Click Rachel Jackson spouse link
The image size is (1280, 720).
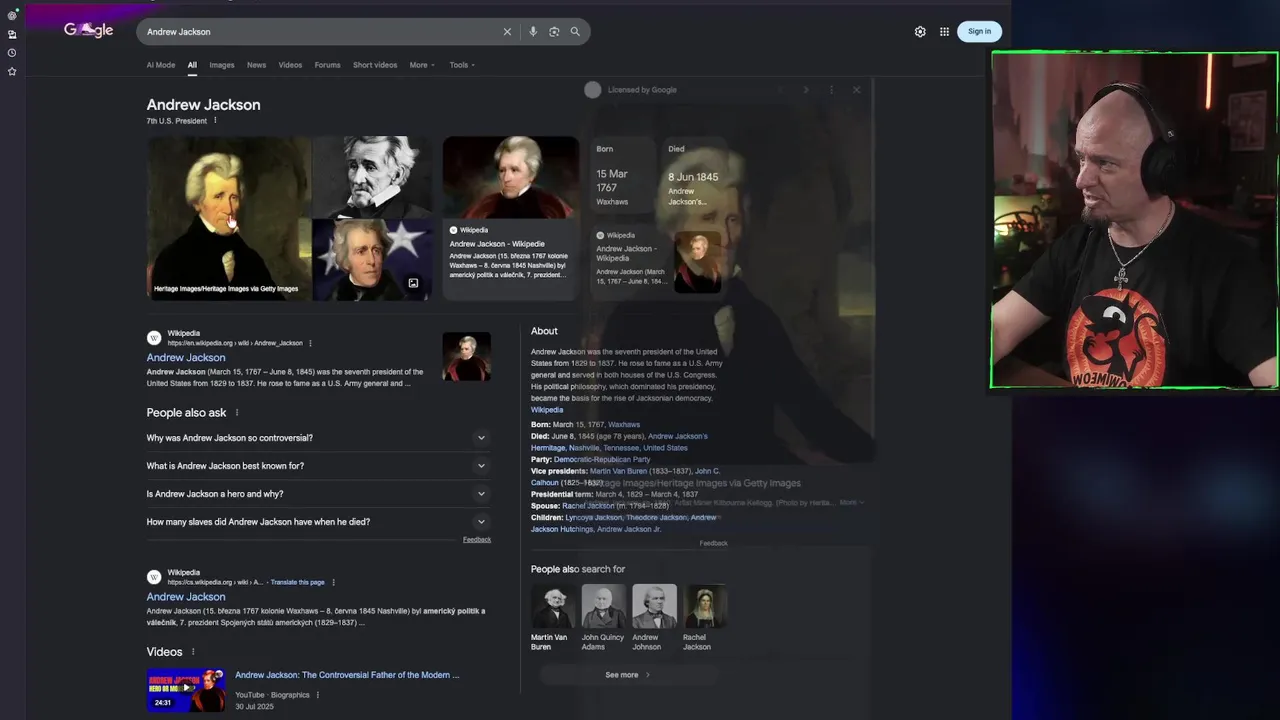pyautogui.click(x=588, y=506)
